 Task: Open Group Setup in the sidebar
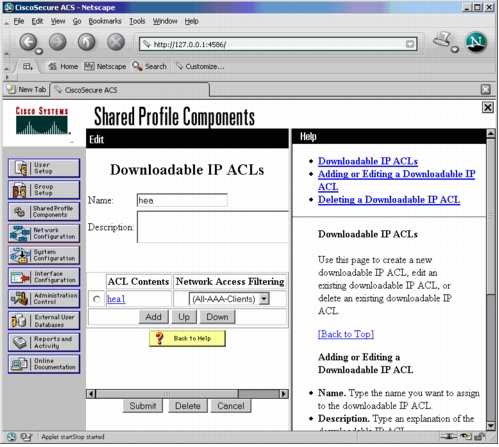(x=44, y=190)
